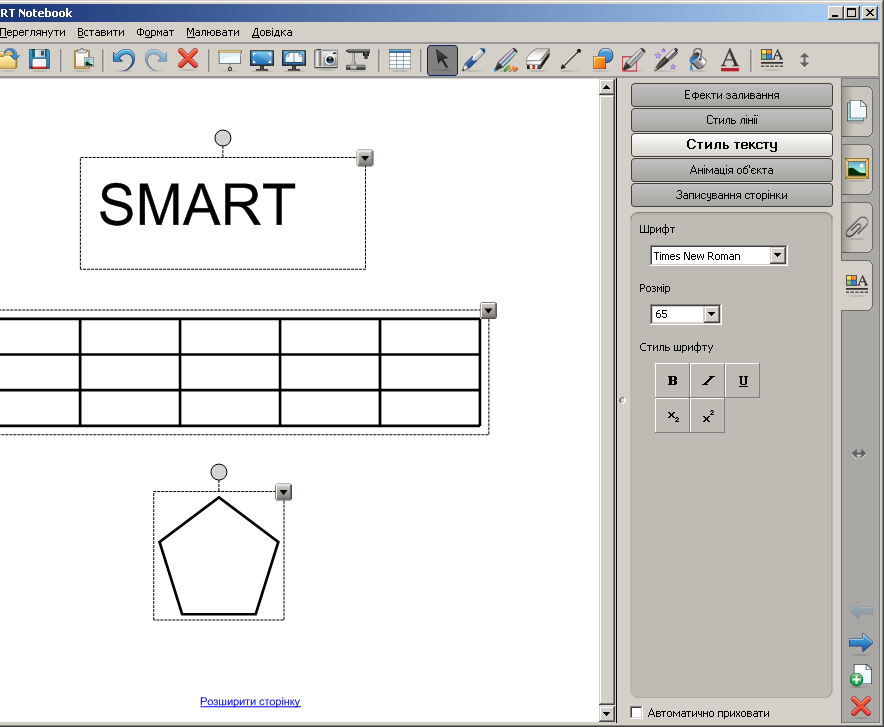
Task: Save the notebook with floppy disk icon
Action: click(39, 59)
